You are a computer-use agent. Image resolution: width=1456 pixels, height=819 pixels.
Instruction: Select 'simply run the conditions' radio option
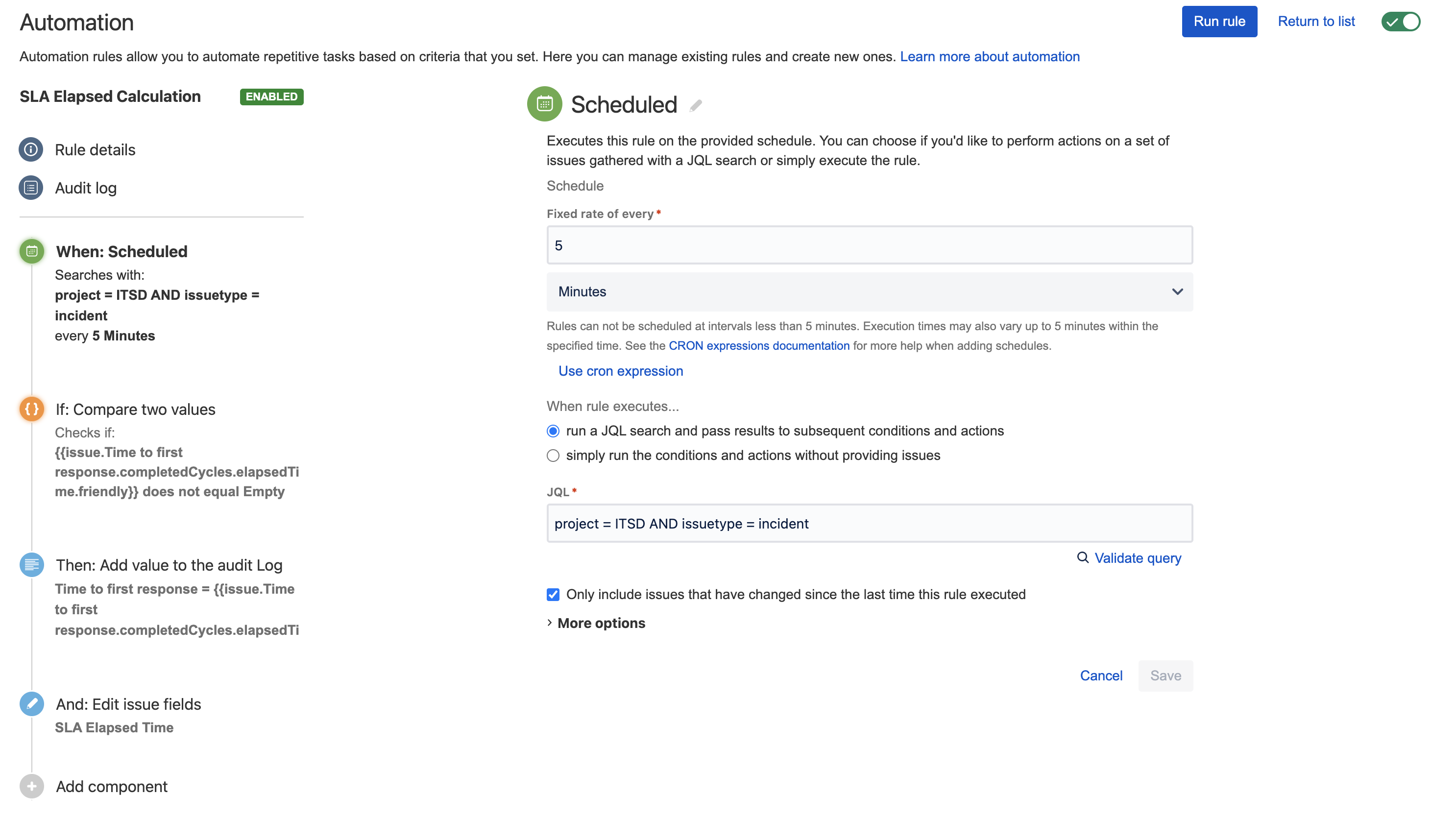[x=553, y=456]
